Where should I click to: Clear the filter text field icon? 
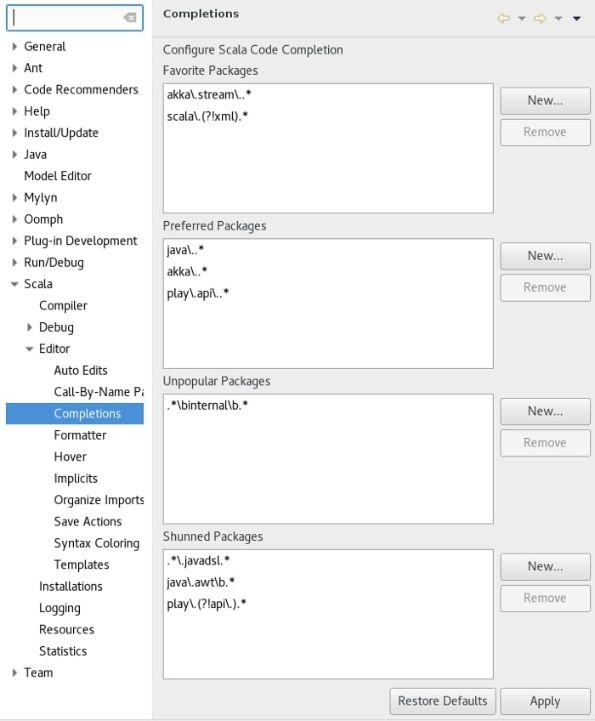[x=130, y=17]
